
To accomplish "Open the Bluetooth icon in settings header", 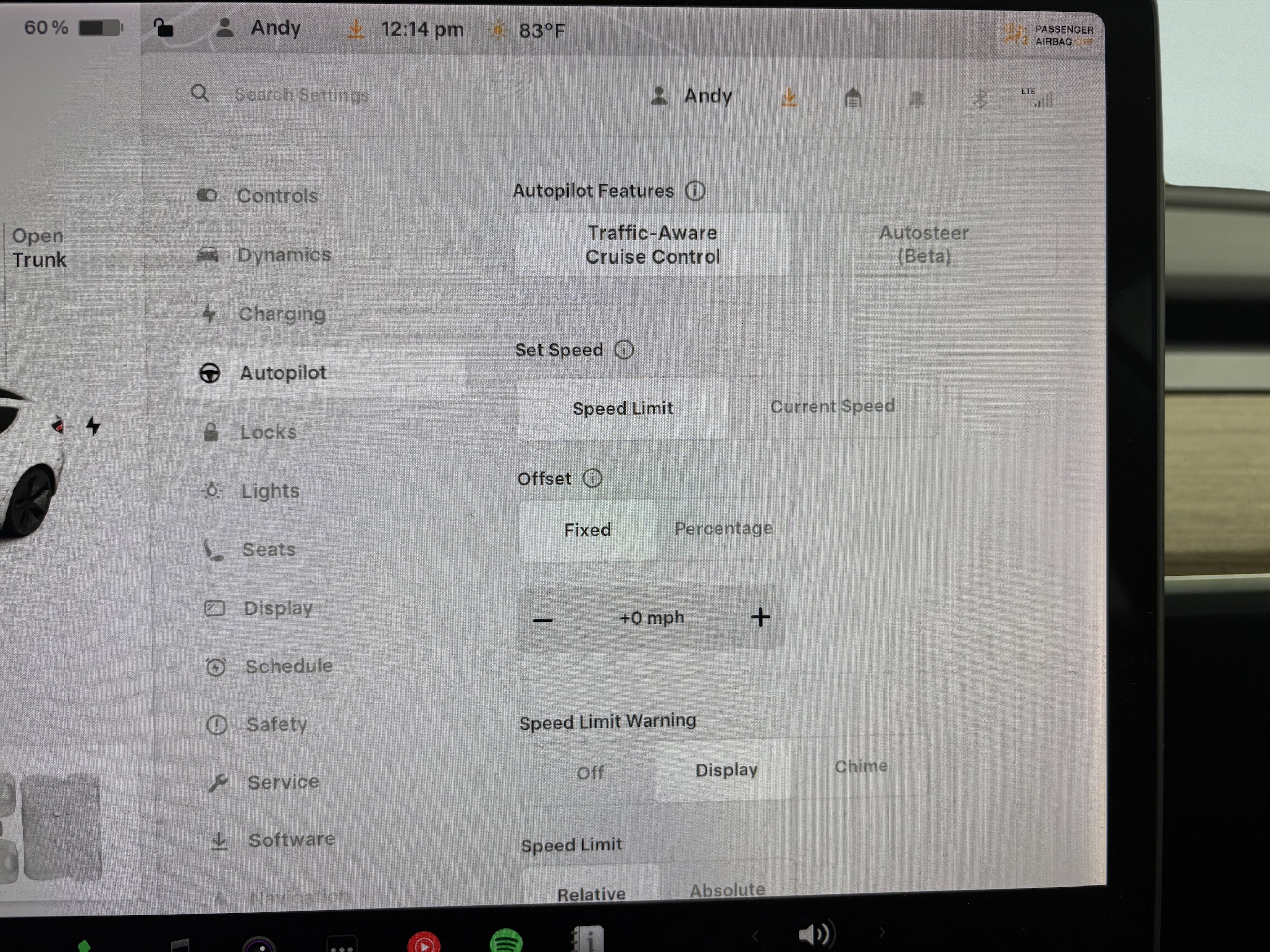I will coord(980,100).
